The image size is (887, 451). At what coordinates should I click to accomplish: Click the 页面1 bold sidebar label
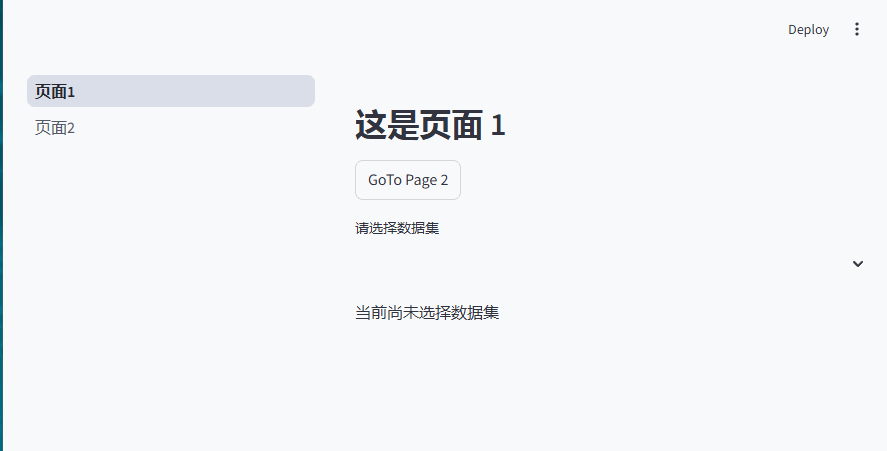(x=55, y=91)
